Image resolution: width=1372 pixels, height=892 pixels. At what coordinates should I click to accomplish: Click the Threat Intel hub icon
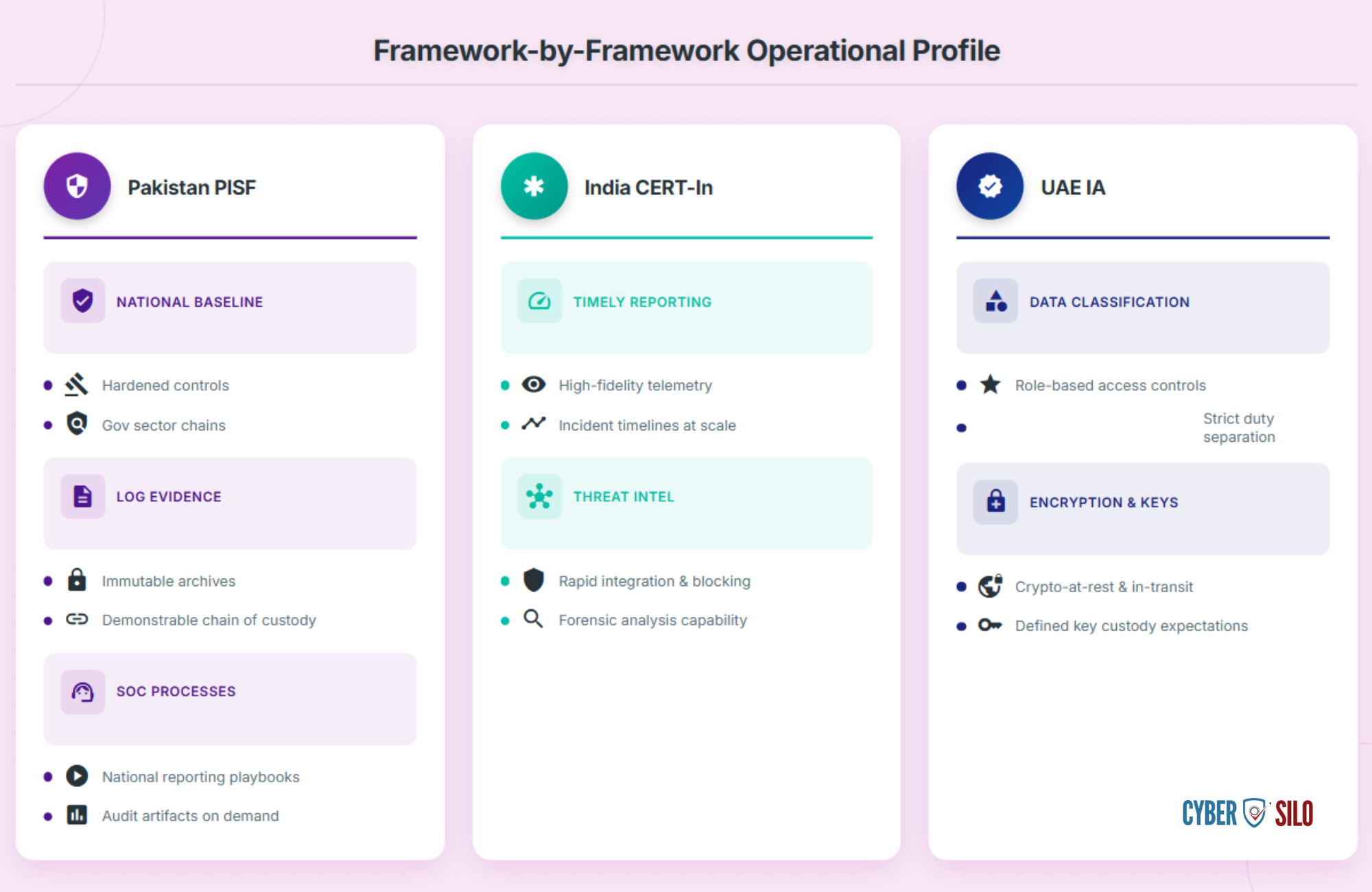click(x=539, y=496)
